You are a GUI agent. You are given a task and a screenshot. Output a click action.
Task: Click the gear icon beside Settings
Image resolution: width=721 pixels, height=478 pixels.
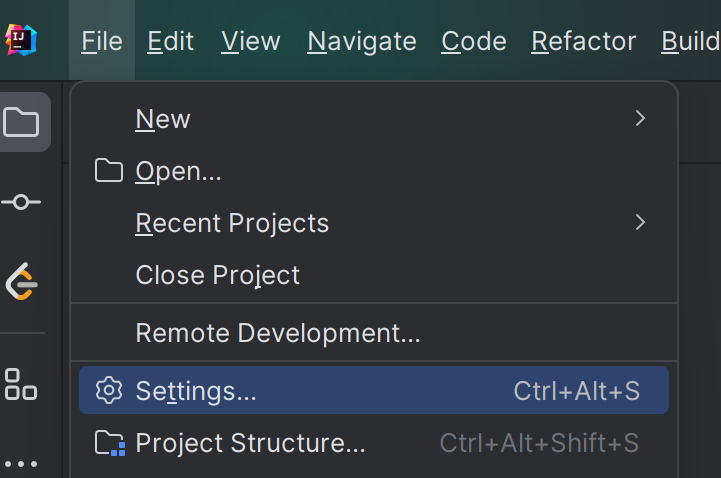click(109, 390)
